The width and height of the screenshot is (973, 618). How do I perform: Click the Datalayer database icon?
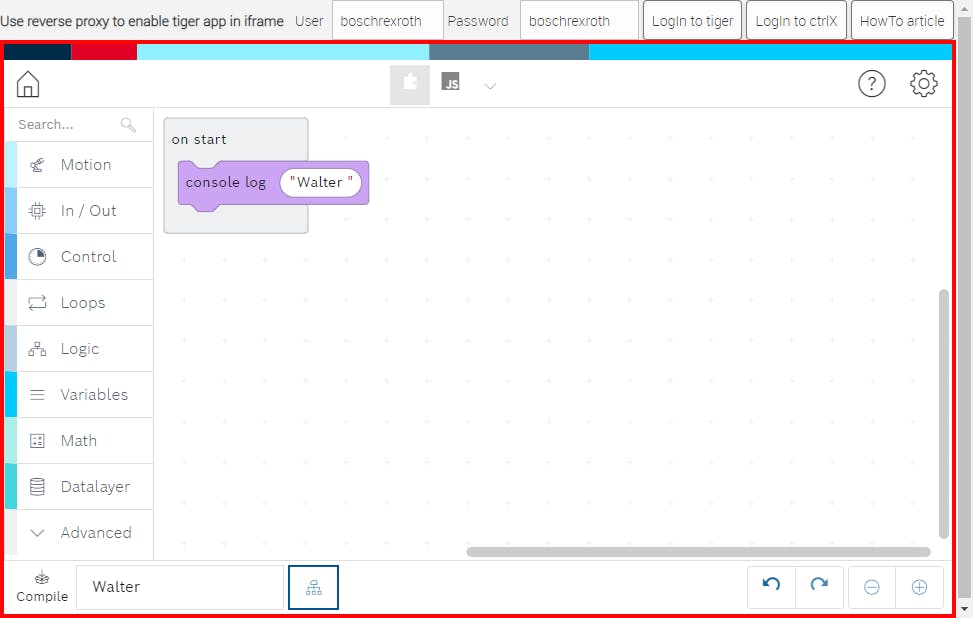tap(37, 486)
